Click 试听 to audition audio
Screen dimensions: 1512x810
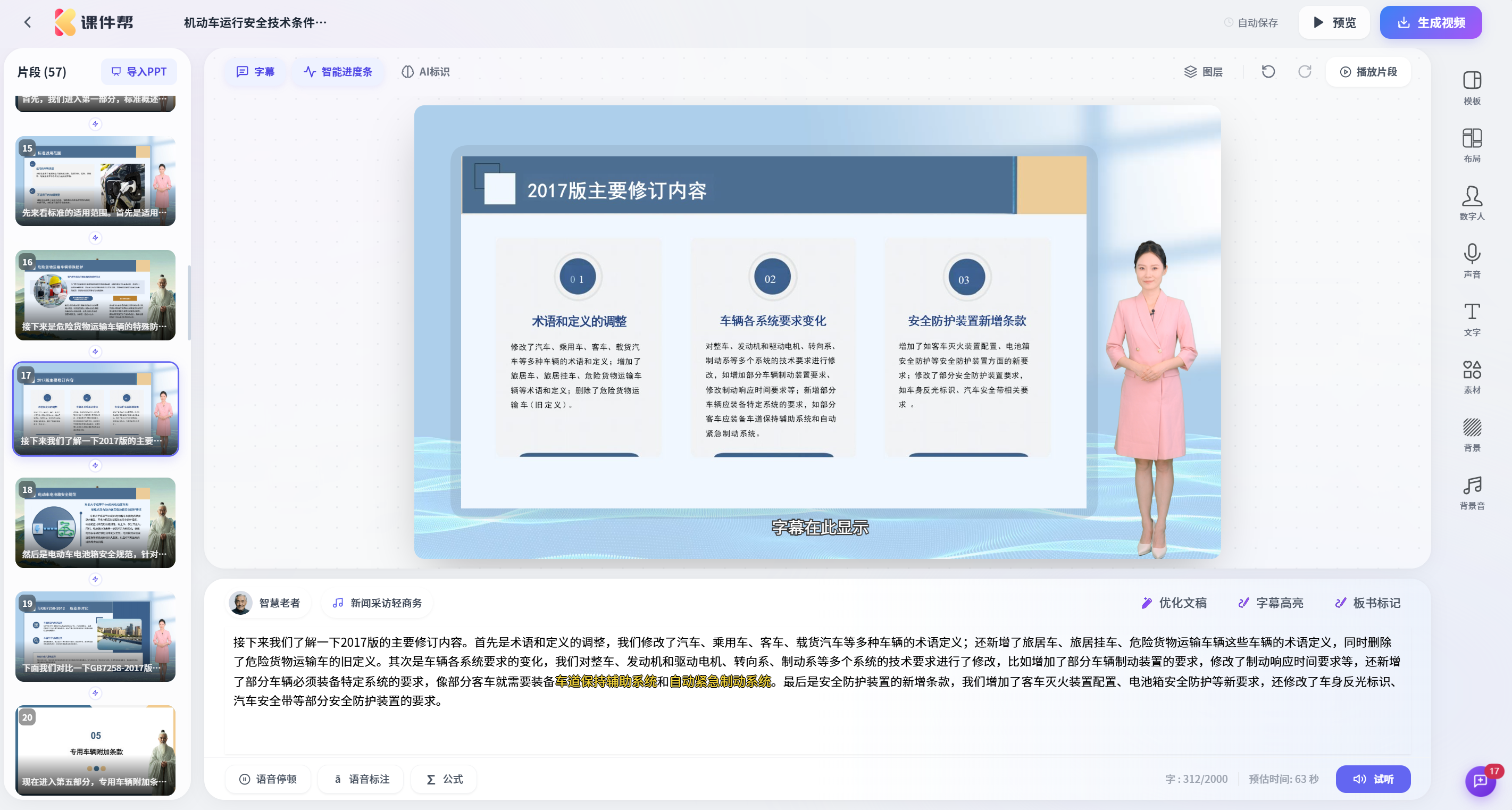(x=1373, y=779)
